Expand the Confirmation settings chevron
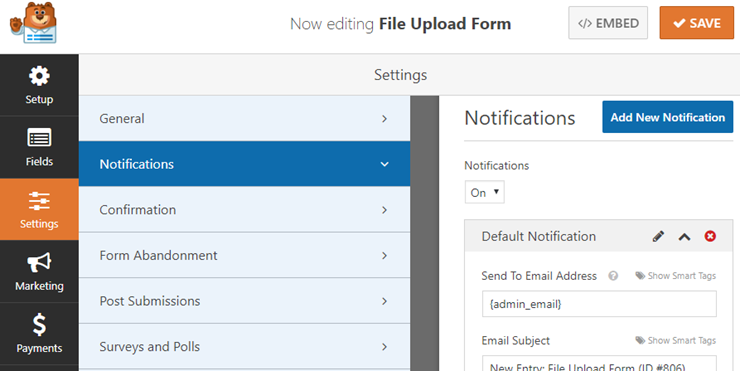This screenshot has width=740, height=371. tap(385, 210)
